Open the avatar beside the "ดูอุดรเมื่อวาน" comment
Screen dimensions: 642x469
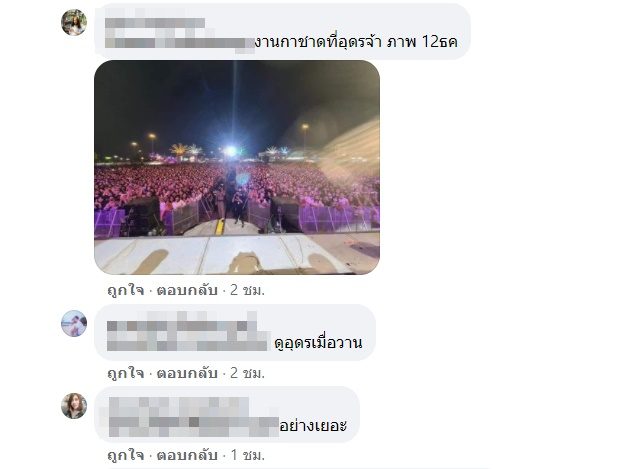click(74, 324)
